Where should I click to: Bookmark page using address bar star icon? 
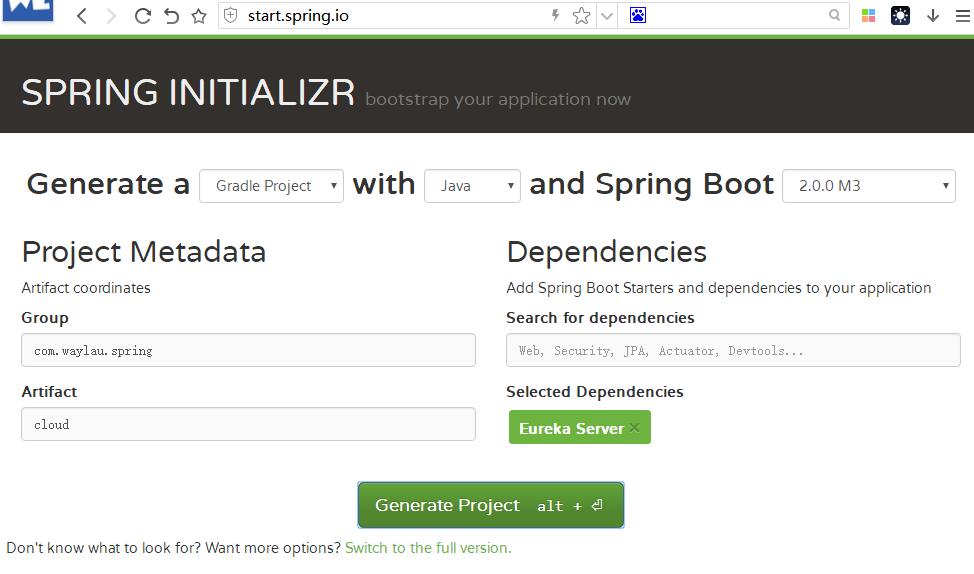tap(581, 16)
